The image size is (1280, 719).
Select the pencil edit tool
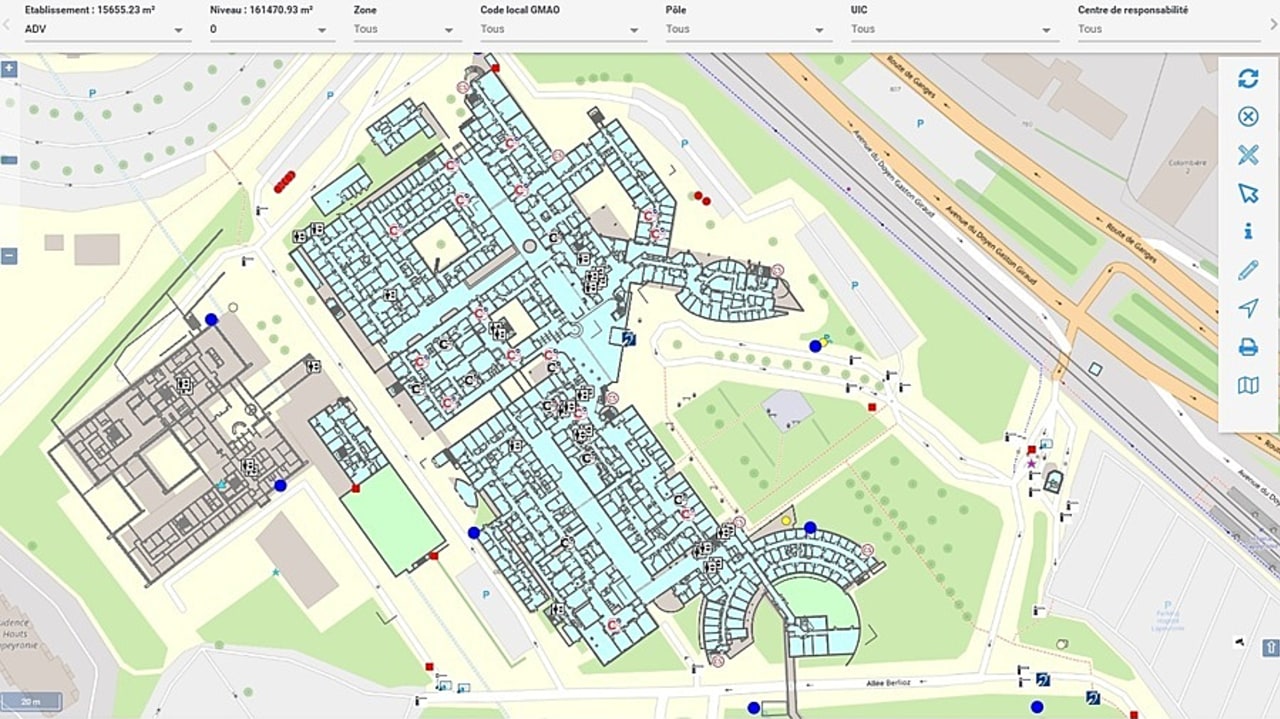click(1248, 270)
